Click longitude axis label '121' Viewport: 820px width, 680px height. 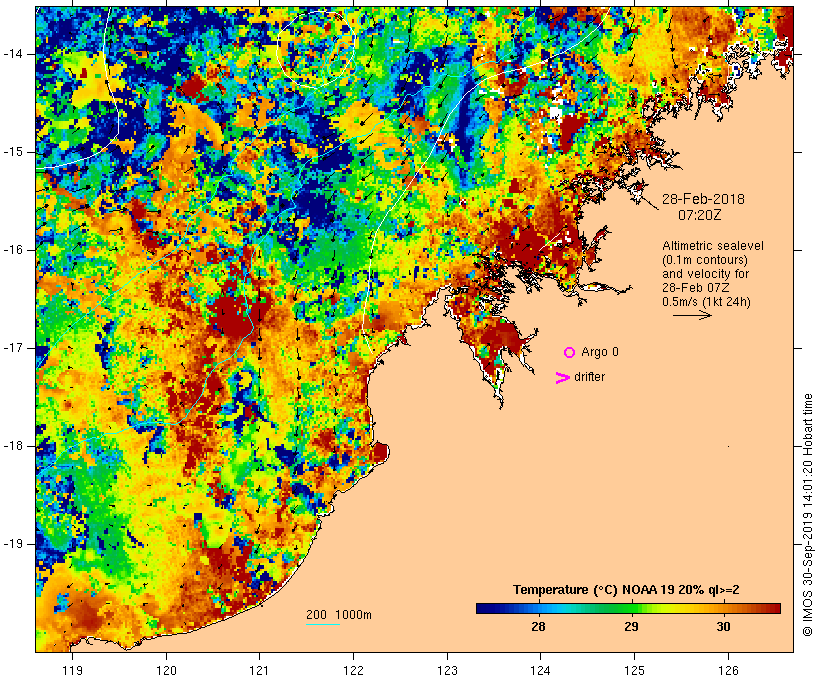click(259, 670)
